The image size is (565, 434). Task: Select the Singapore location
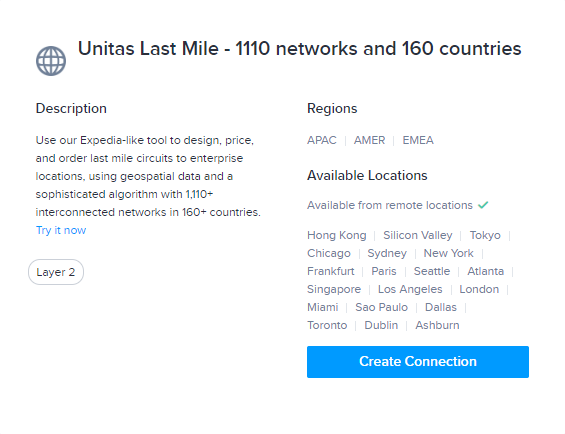334,289
